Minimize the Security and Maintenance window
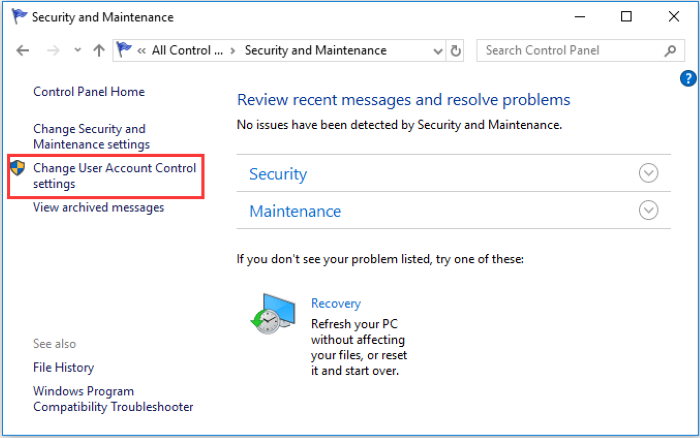The image size is (700, 438). pos(580,17)
